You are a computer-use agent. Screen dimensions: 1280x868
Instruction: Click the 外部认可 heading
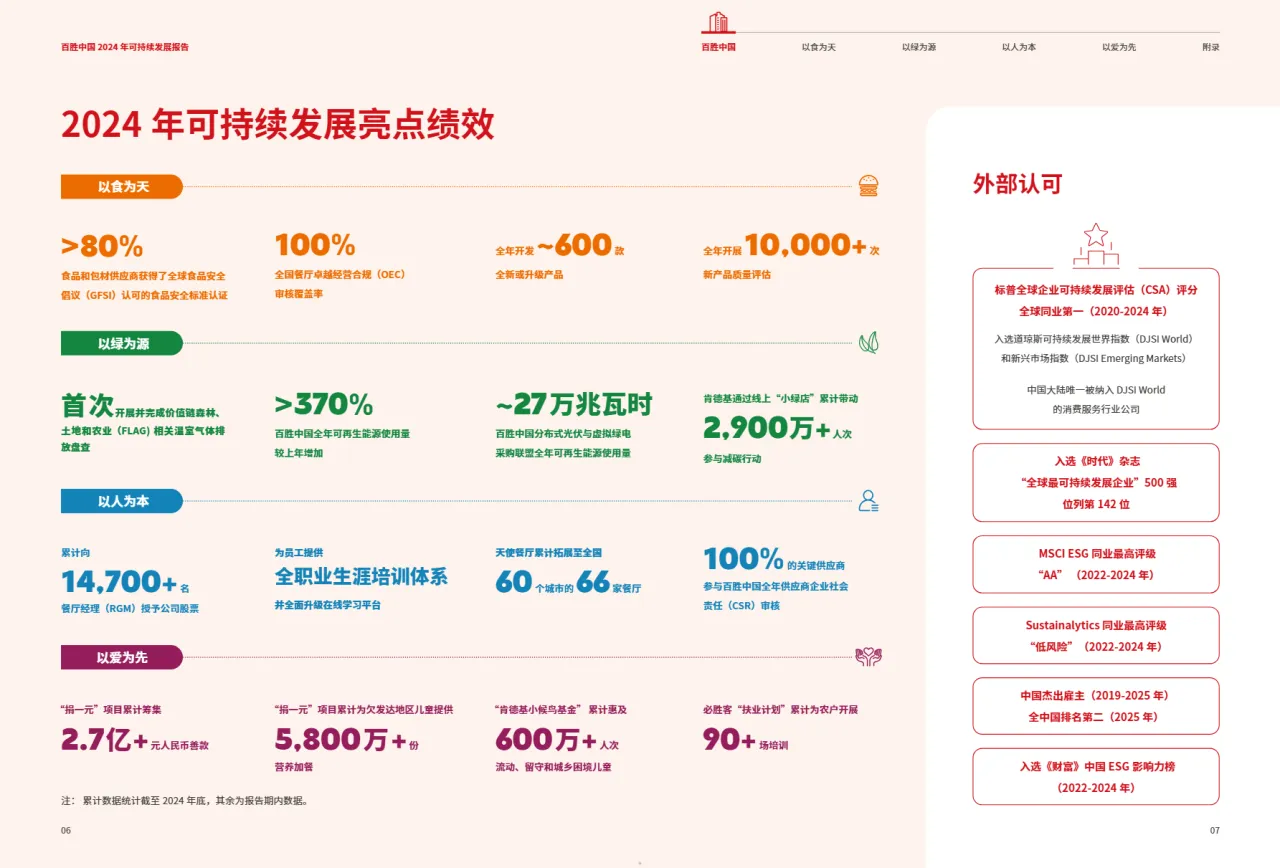pos(1017,184)
